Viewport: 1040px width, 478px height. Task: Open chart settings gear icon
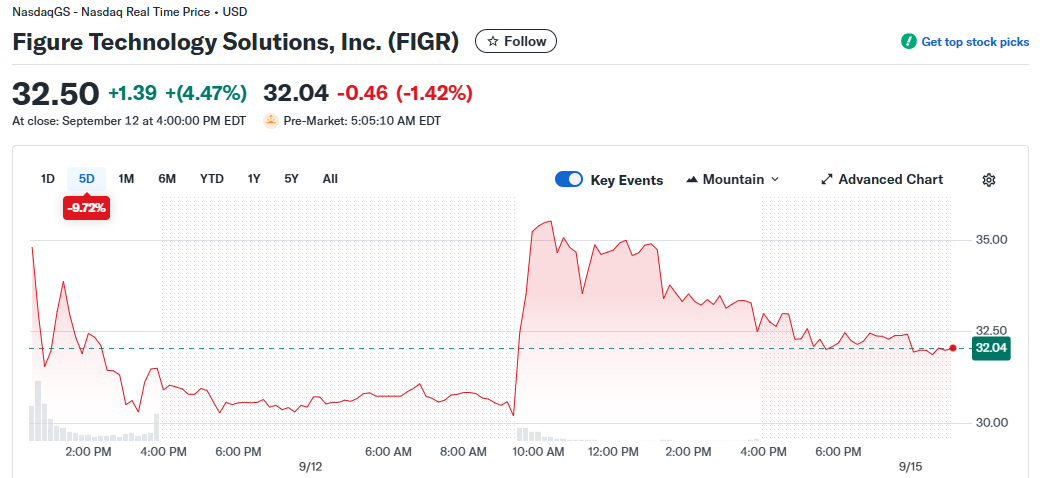click(989, 180)
